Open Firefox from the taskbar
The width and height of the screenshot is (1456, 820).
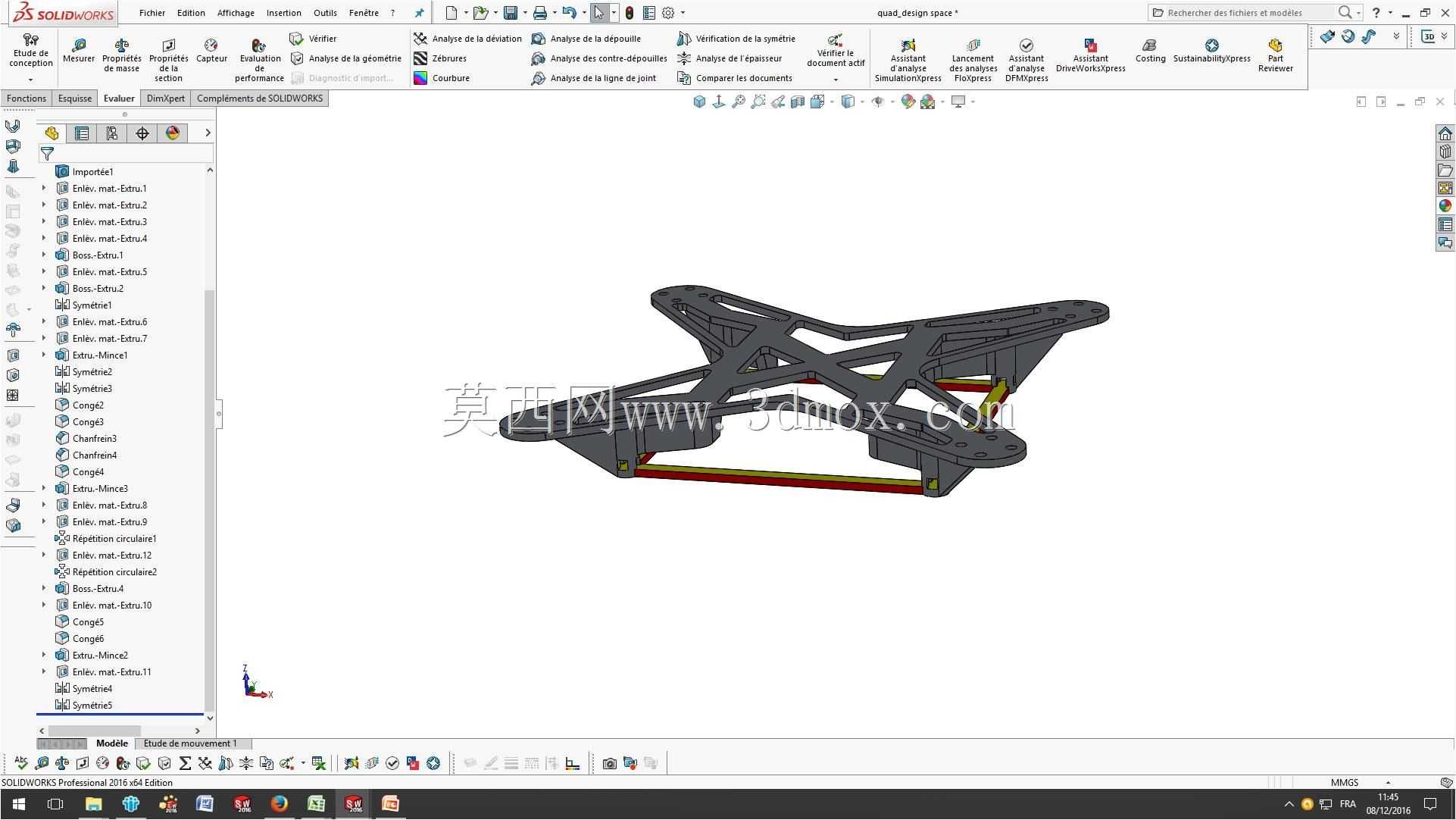tap(279, 804)
